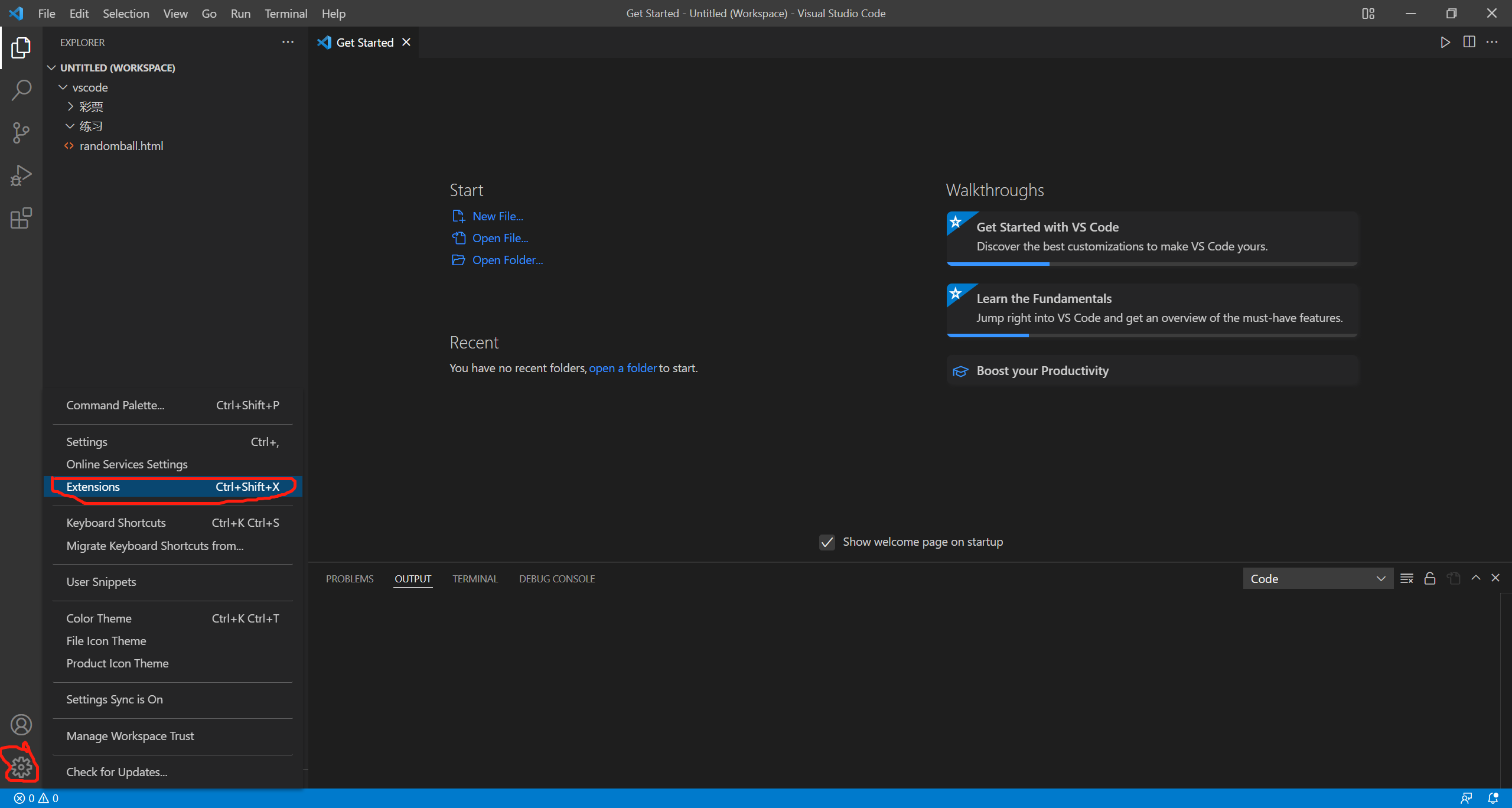Open the split editor icon top right
The image size is (1512, 808).
(x=1469, y=42)
